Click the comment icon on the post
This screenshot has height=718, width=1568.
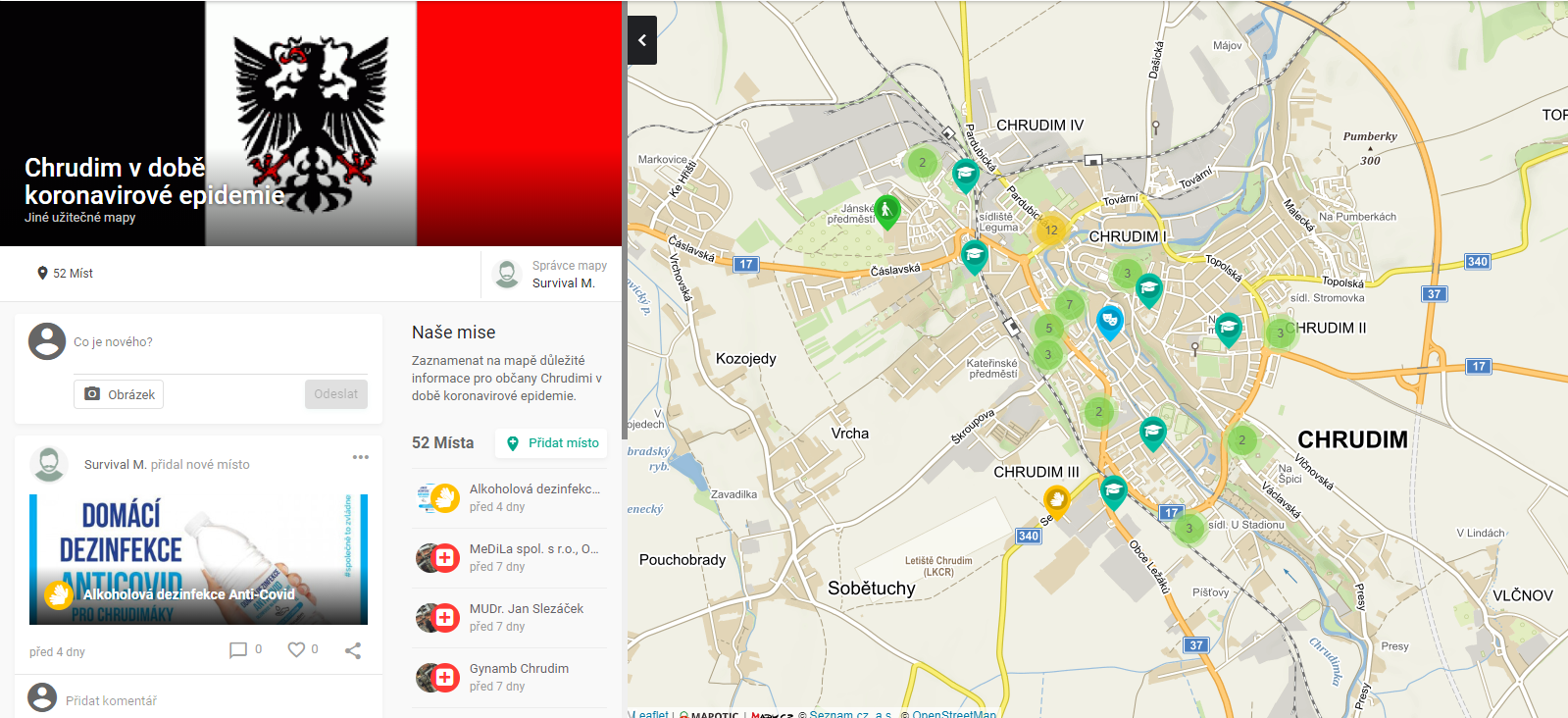[237, 650]
